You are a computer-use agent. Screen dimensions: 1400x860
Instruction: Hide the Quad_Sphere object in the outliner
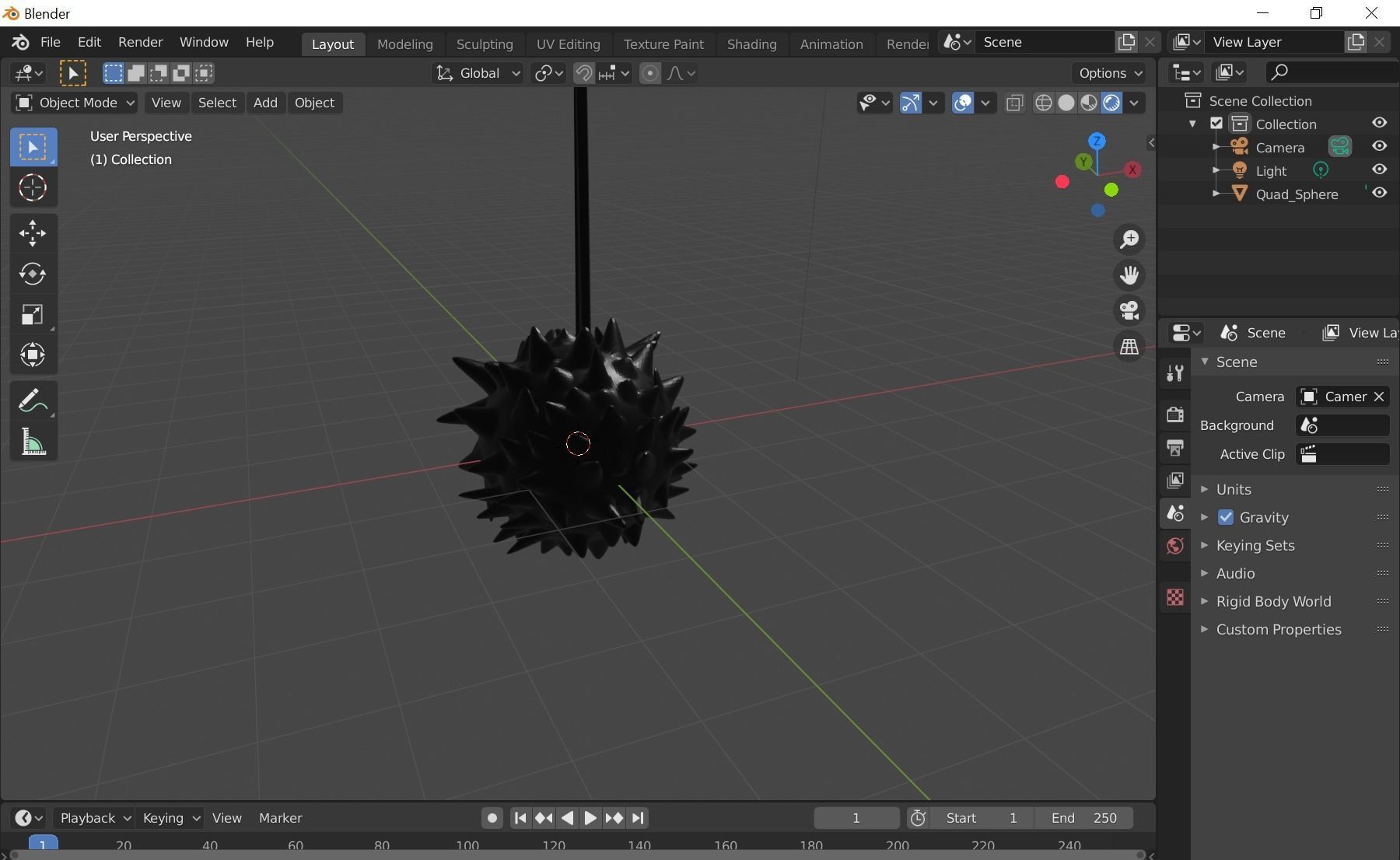(1380, 193)
